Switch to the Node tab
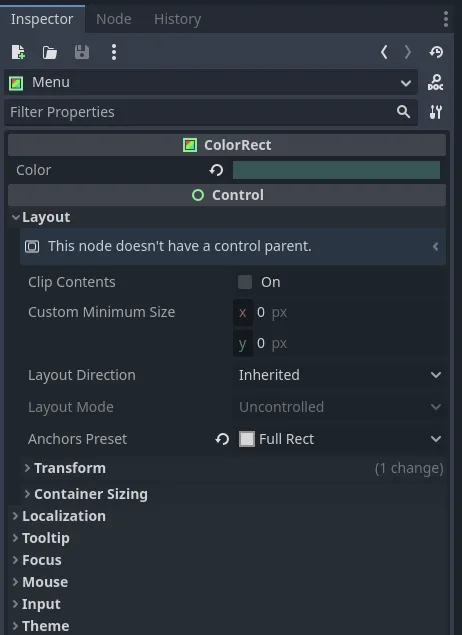 pos(114,19)
